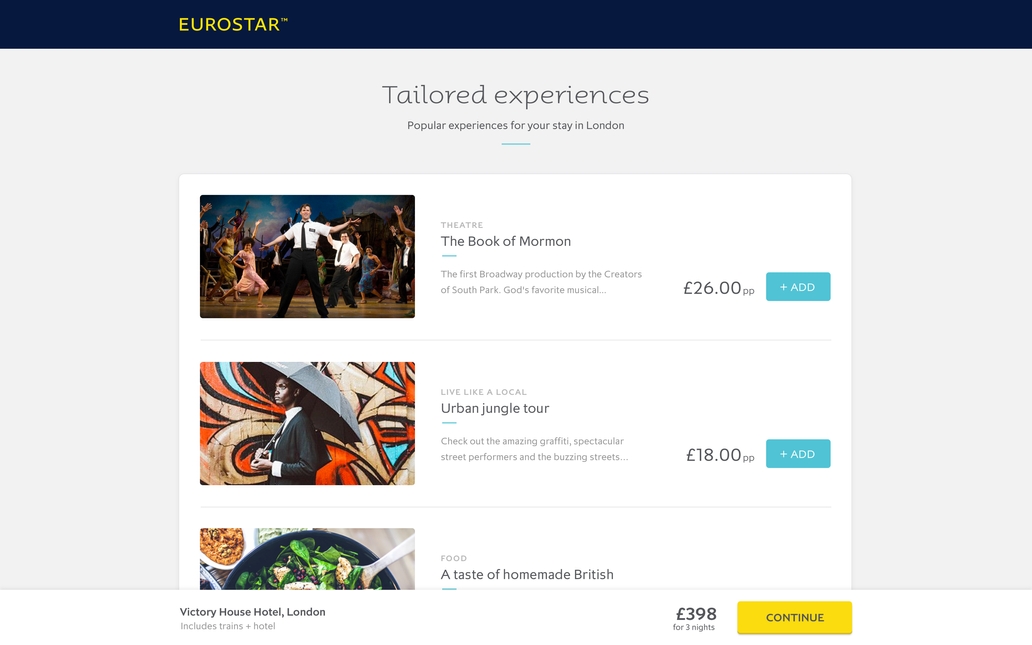Open The Book of Mormon stage photo

coord(307,257)
